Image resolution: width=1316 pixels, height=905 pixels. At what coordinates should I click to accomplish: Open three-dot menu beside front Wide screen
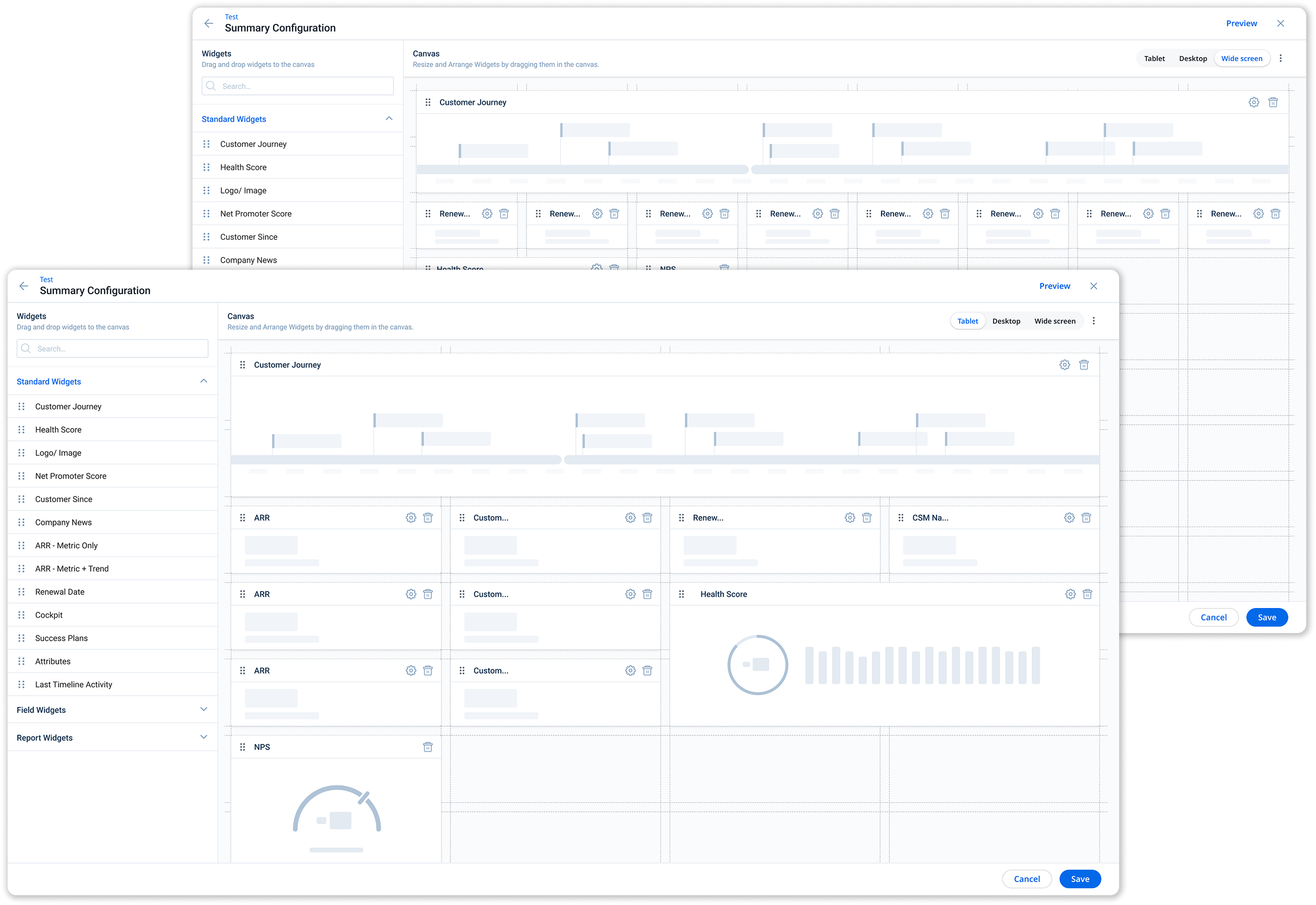(x=1093, y=321)
